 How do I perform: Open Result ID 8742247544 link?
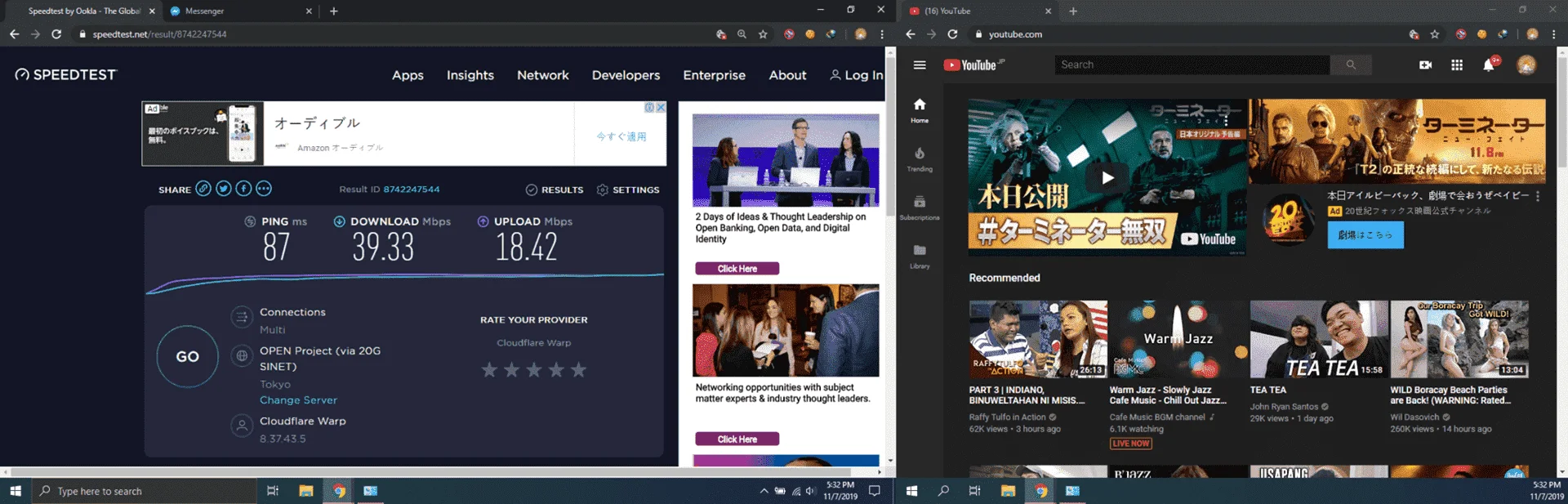[412, 190]
